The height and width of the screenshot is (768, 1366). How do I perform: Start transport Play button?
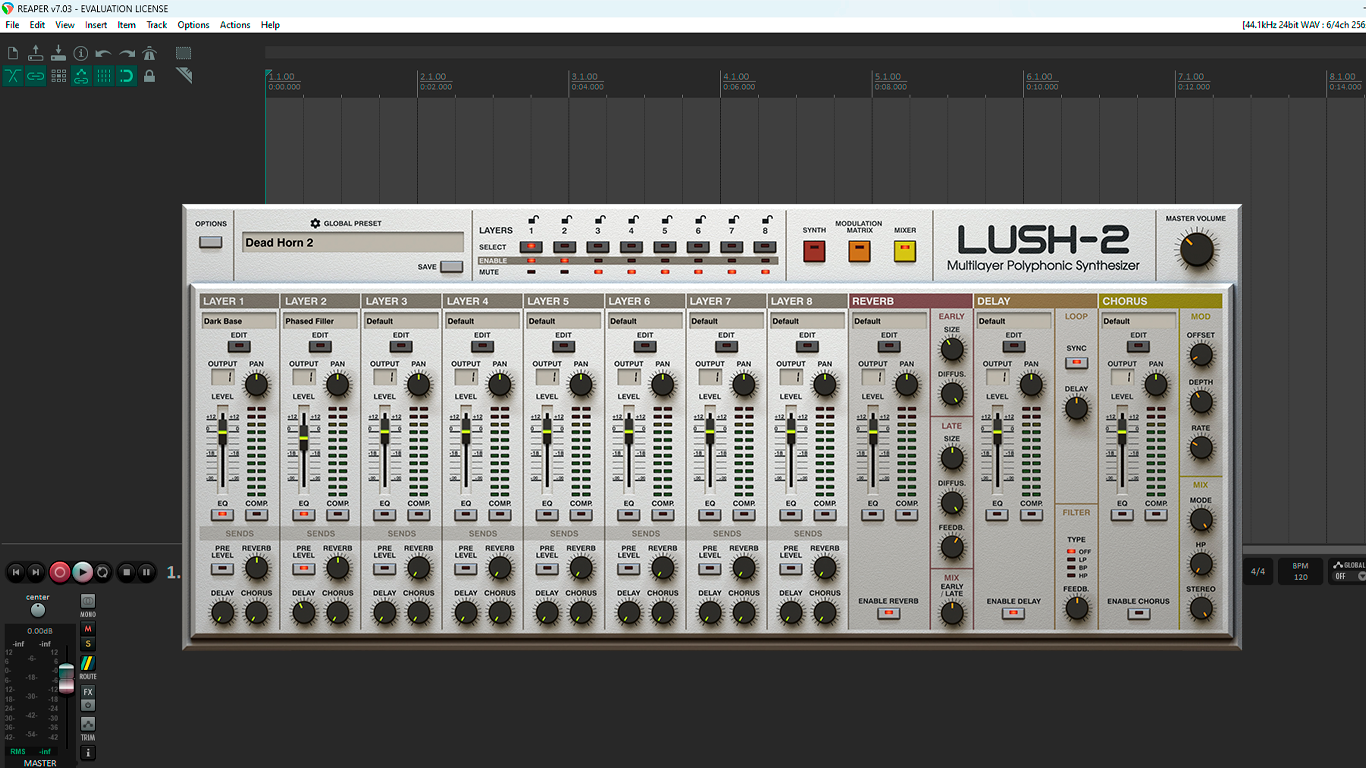[x=82, y=572]
